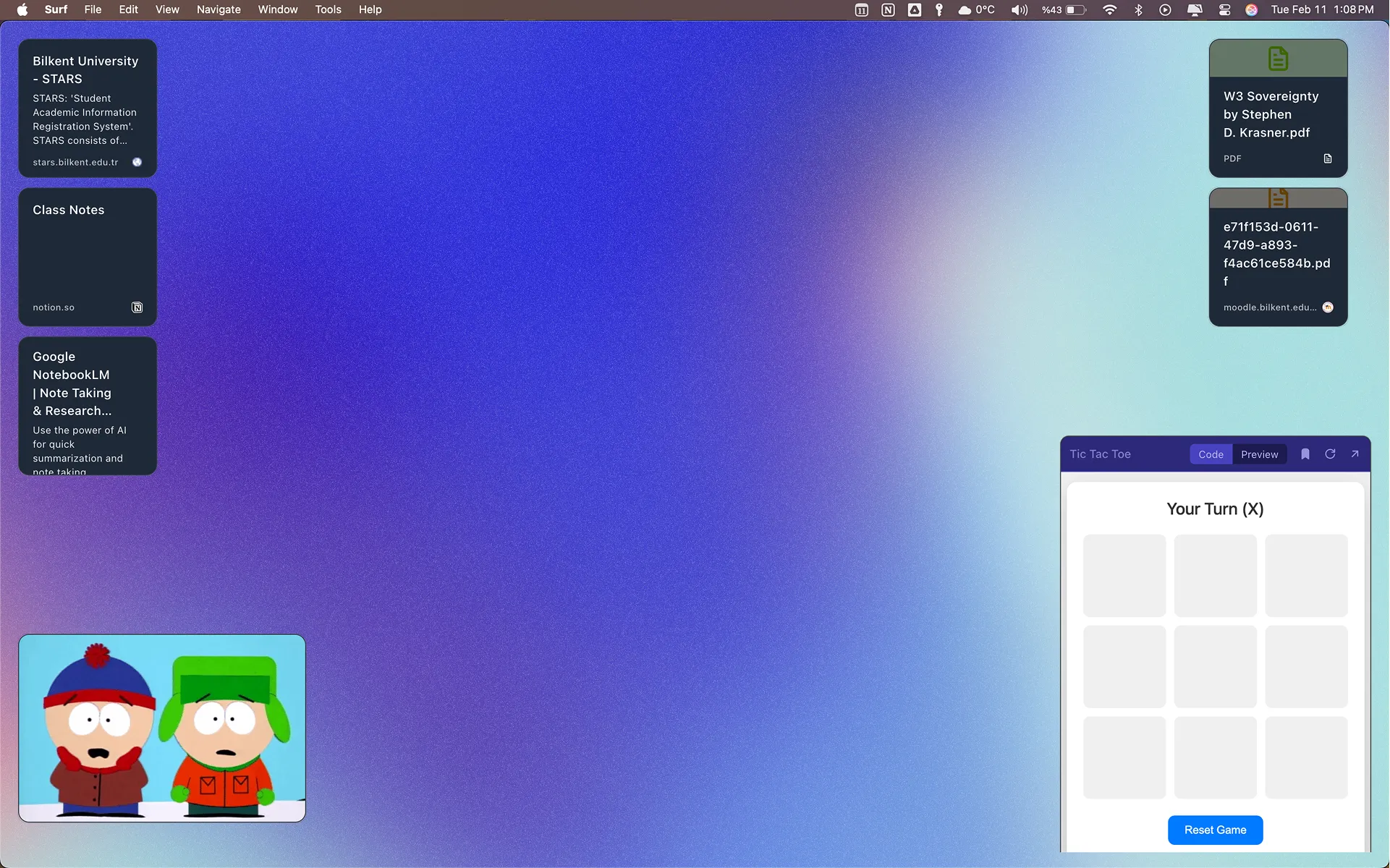Open Control Center icon in menu bar
This screenshot has height=868, width=1390.
(1224, 9)
